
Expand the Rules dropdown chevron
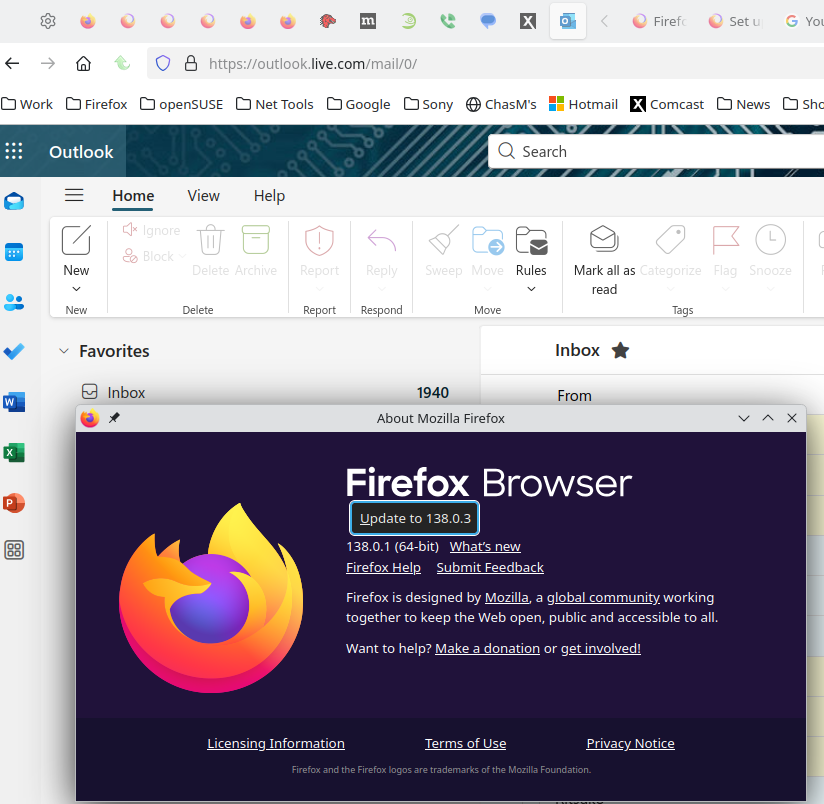point(531,289)
